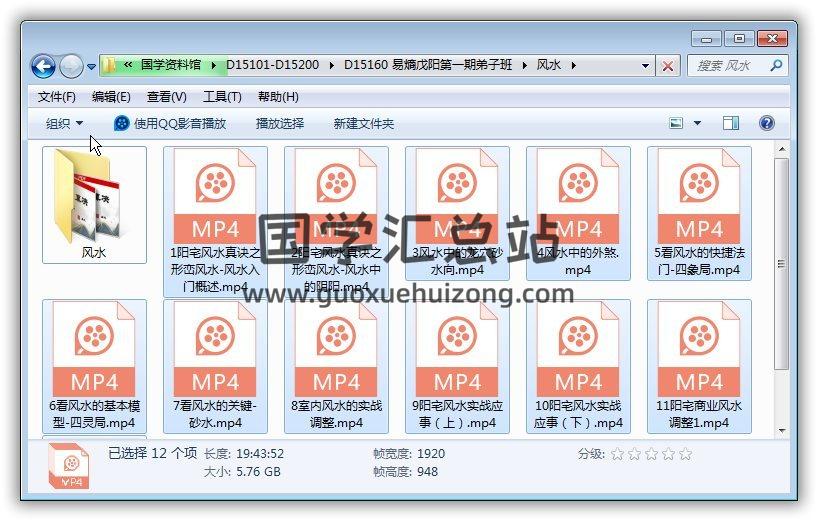Toggle the preview pane icon
Image resolution: width=818 pixels, height=521 pixels.
pos(730,124)
